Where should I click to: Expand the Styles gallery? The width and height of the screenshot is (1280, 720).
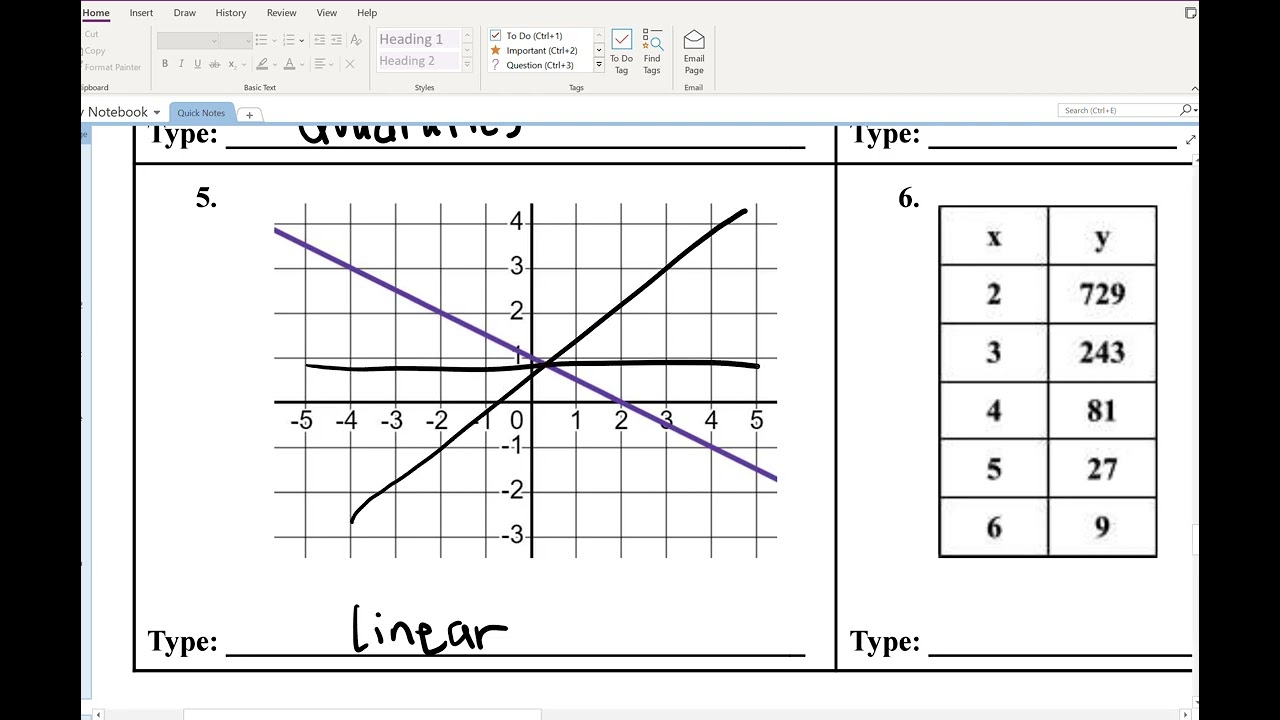click(467, 65)
